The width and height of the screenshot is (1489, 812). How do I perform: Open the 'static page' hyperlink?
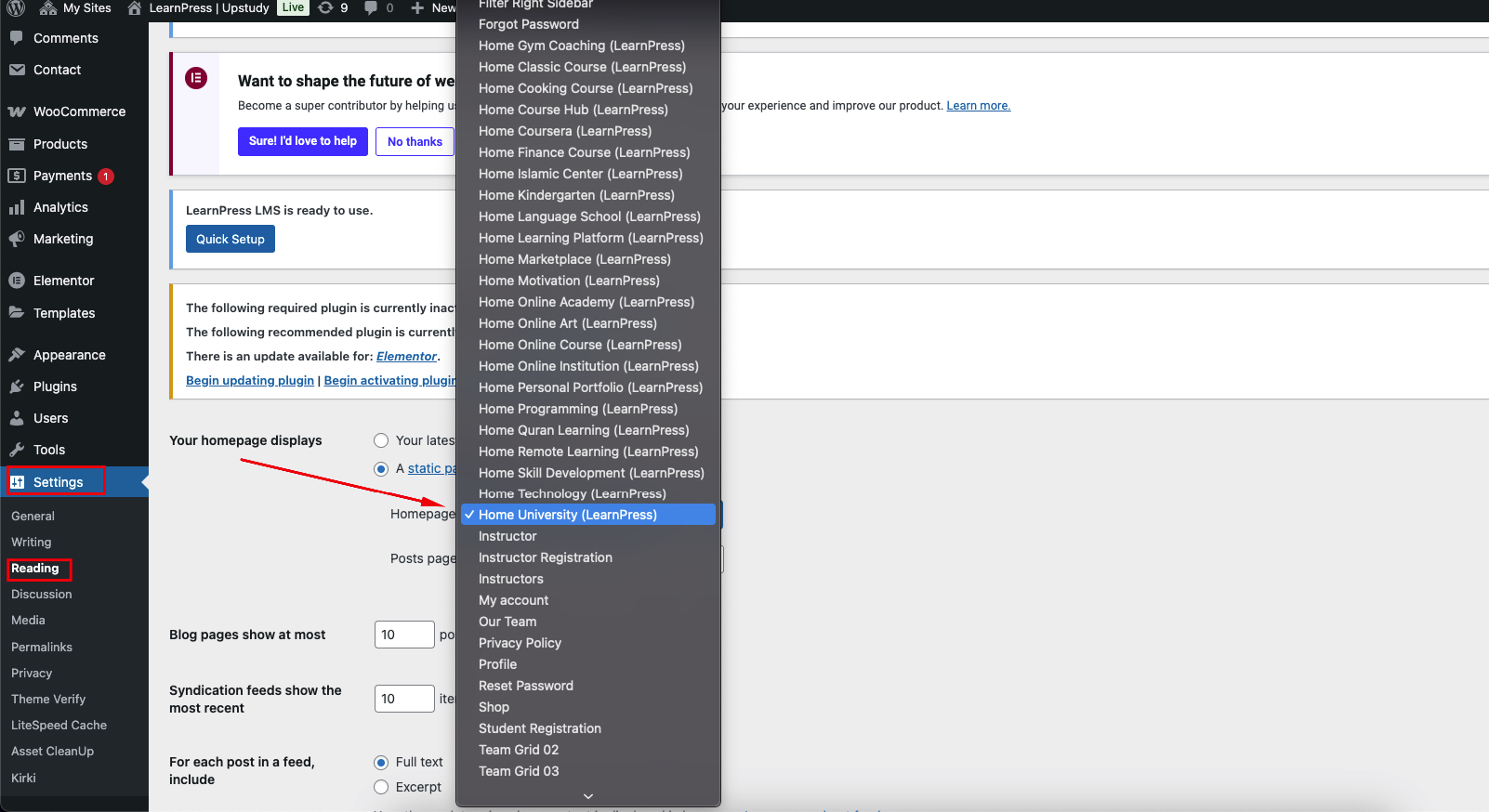point(432,468)
